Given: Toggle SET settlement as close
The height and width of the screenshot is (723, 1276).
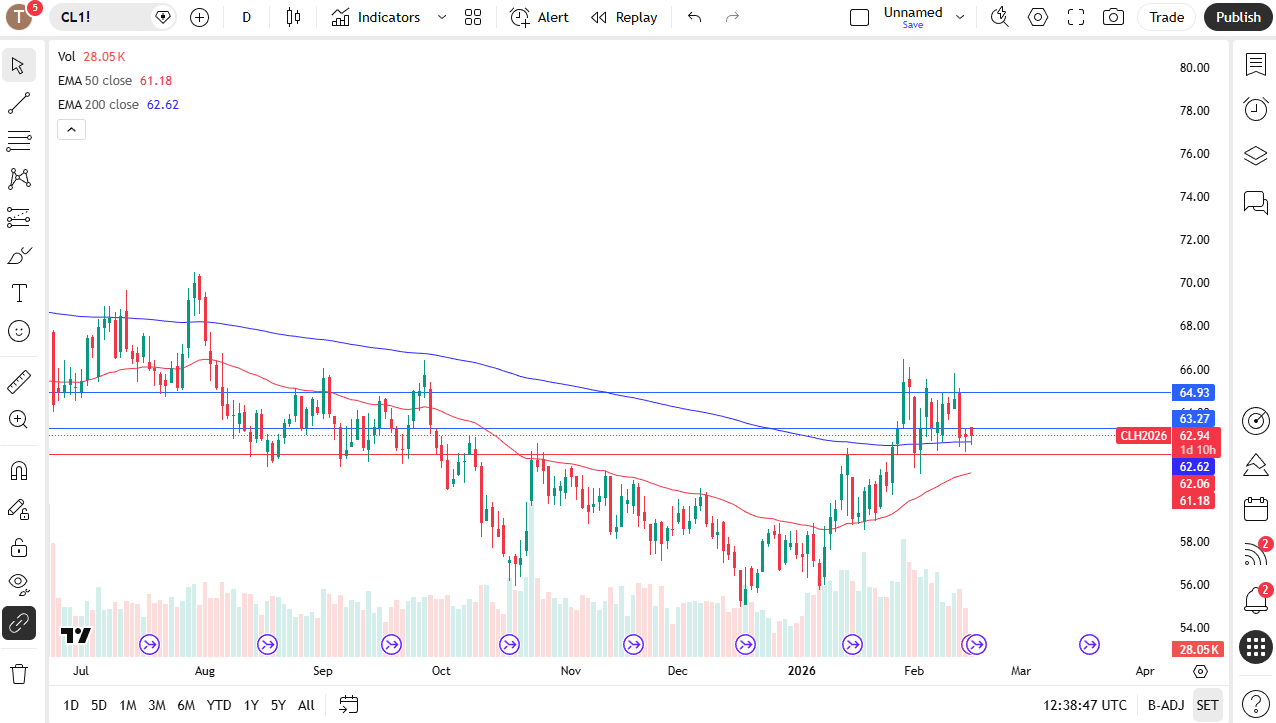Looking at the screenshot, I should click(x=1207, y=705).
